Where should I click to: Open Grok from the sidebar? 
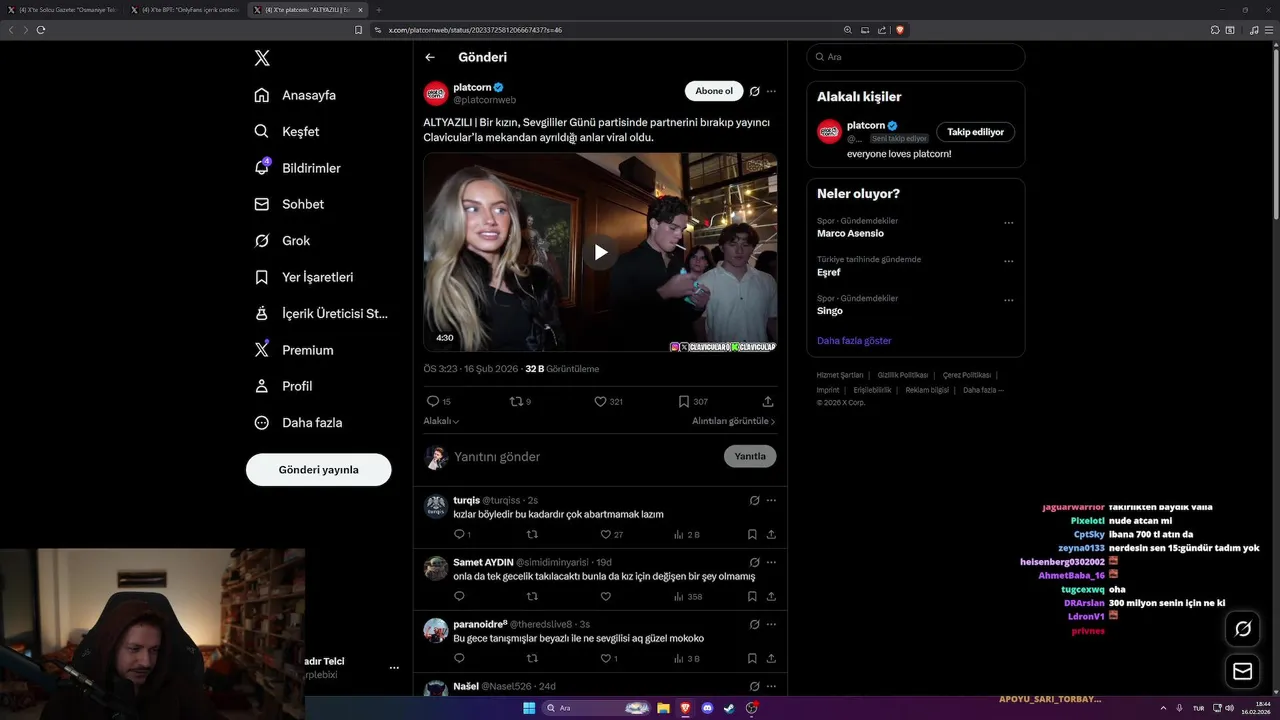point(282,241)
